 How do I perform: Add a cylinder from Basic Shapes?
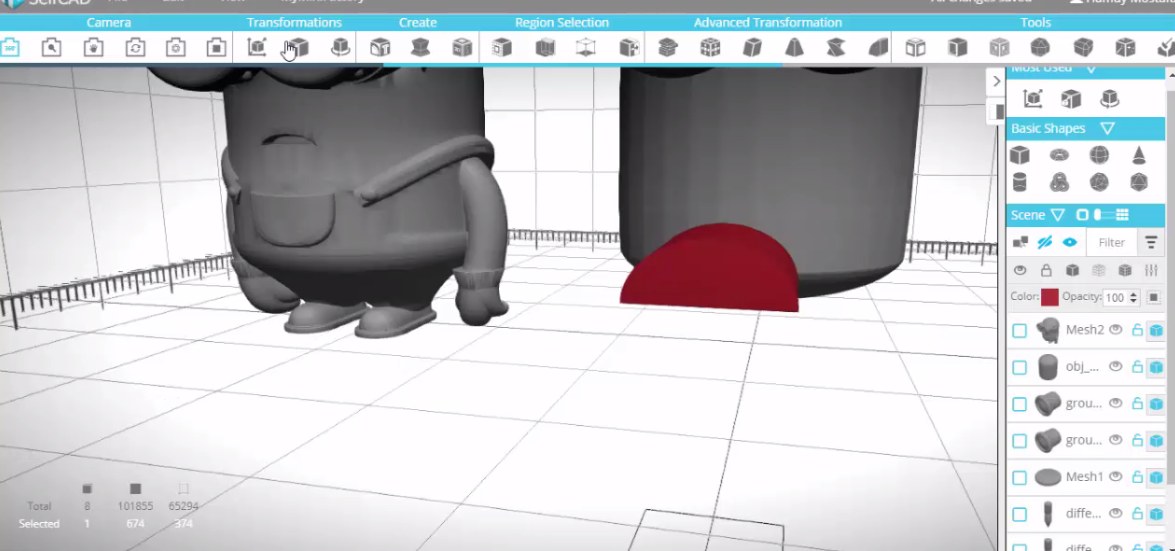pyautogui.click(x=1019, y=182)
